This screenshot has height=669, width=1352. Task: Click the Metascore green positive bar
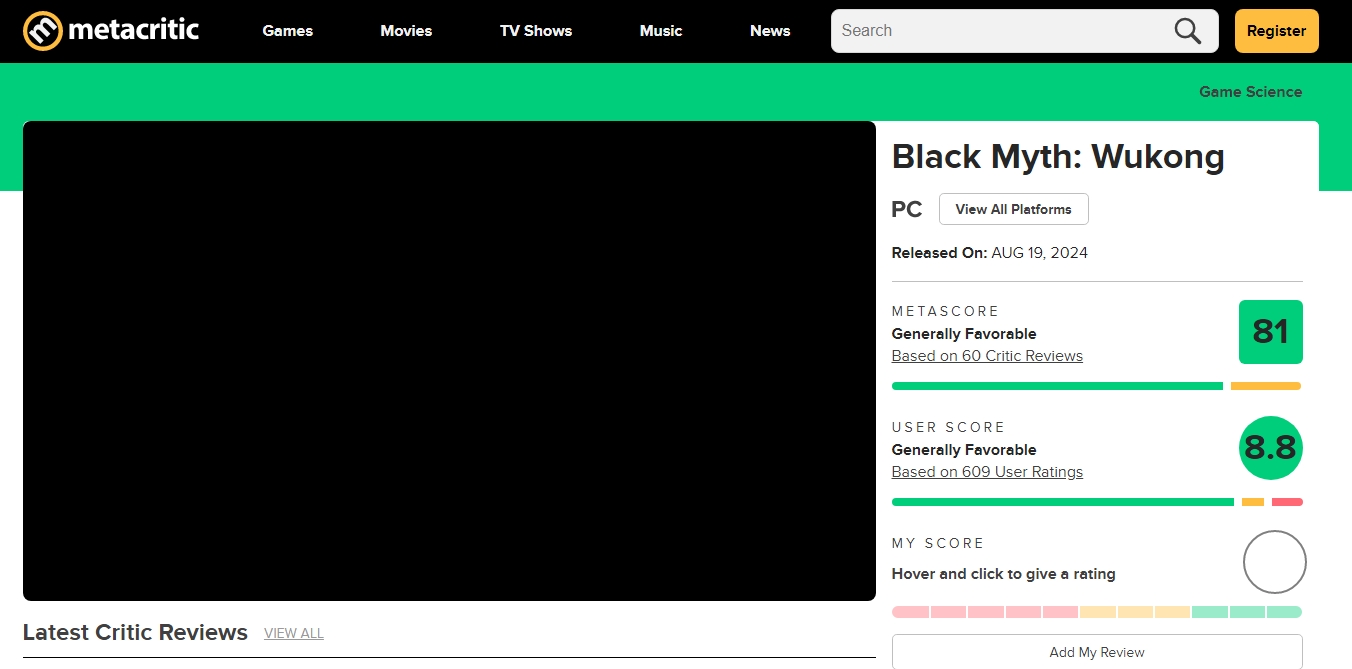(1057, 386)
